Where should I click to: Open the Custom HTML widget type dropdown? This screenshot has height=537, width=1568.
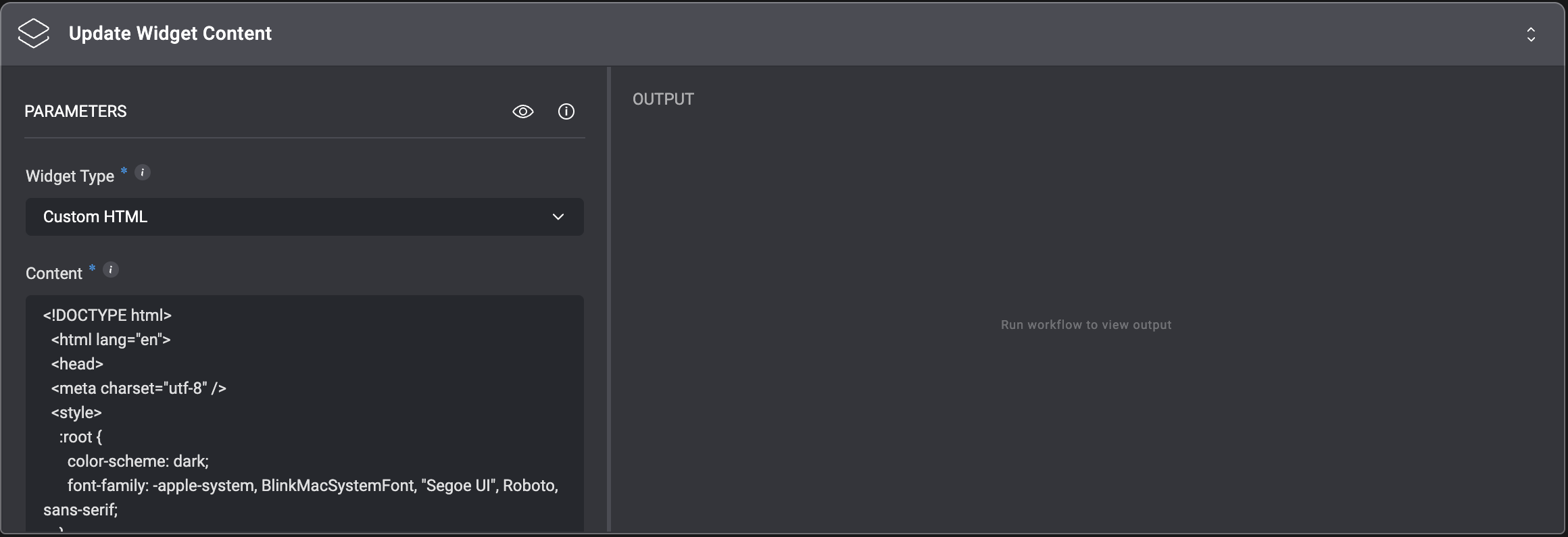305,217
